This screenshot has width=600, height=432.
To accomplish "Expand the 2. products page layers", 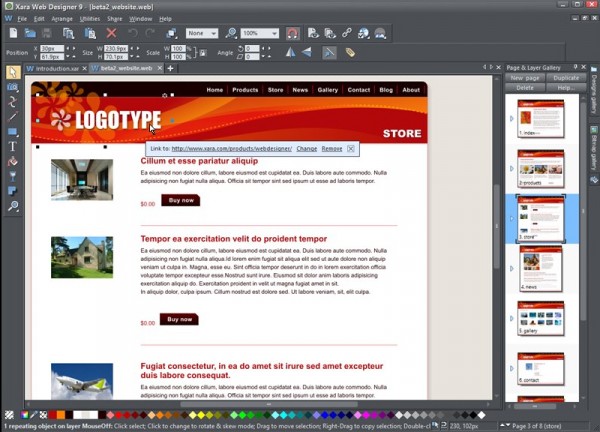I will click(x=512, y=168).
